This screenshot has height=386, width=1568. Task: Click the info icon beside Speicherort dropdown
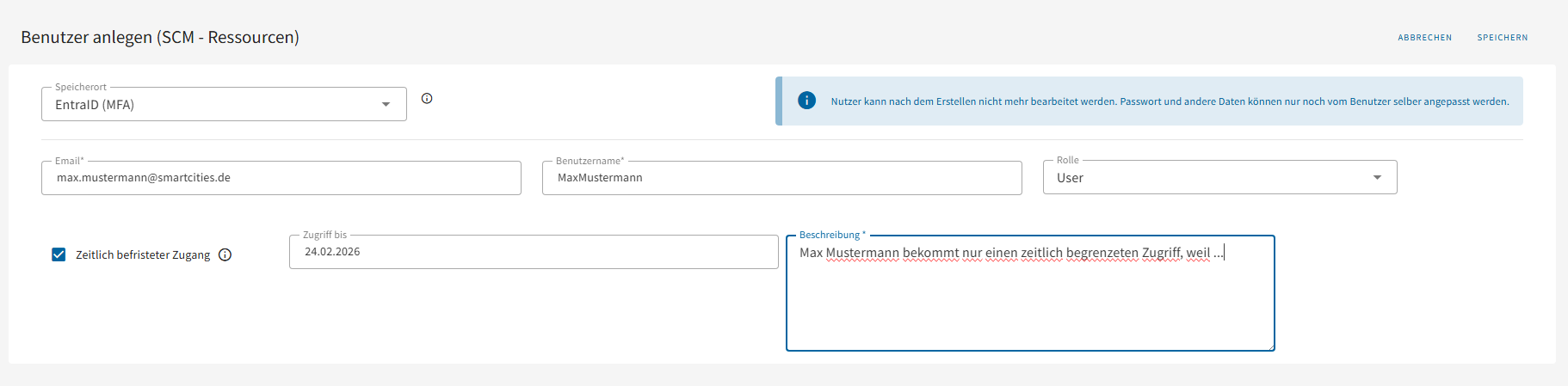tap(427, 99)
